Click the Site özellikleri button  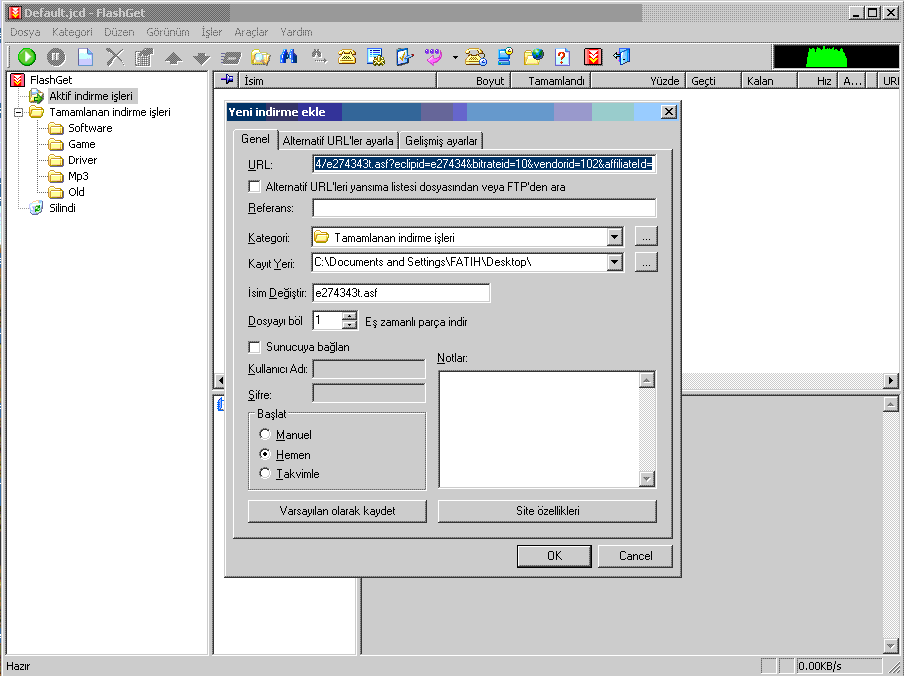coord(547,511)
